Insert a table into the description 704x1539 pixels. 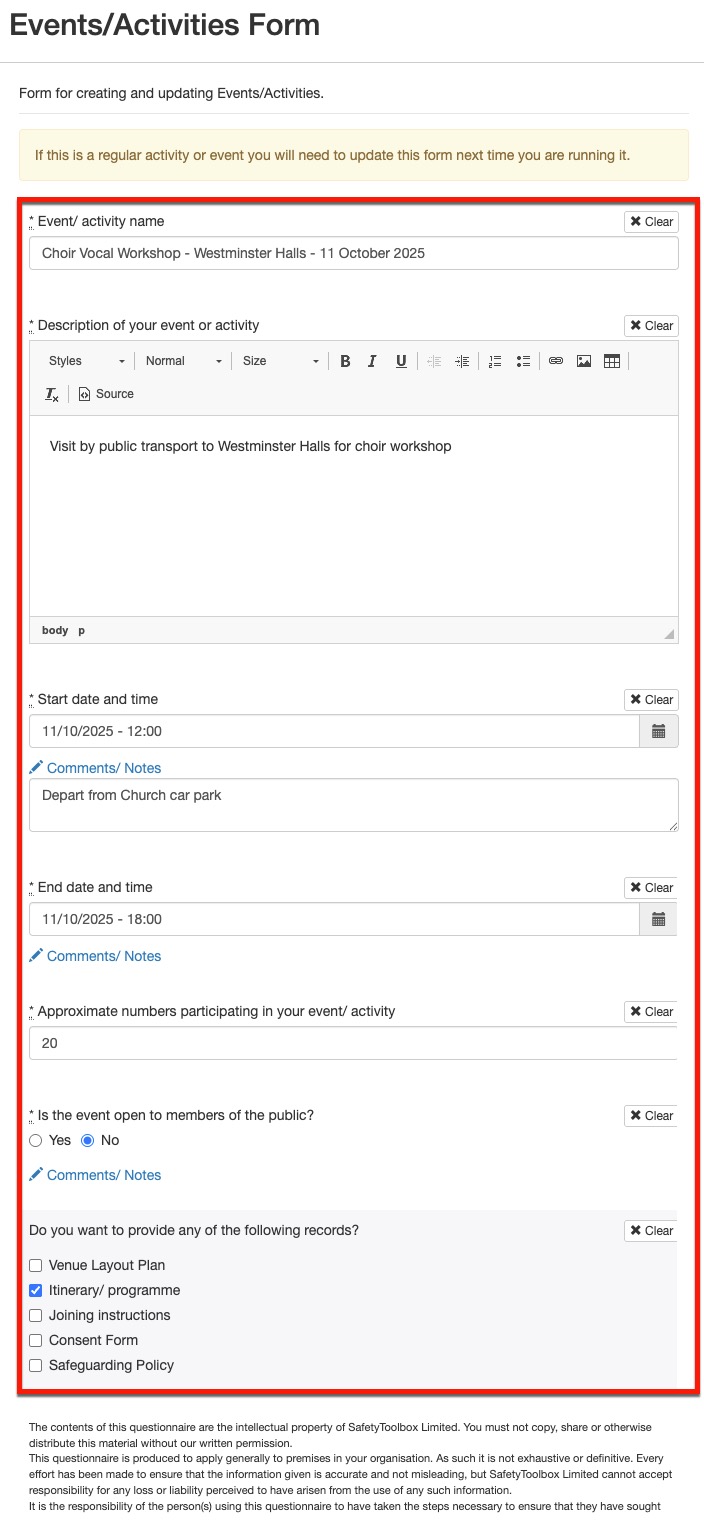(x=612, y=361)
